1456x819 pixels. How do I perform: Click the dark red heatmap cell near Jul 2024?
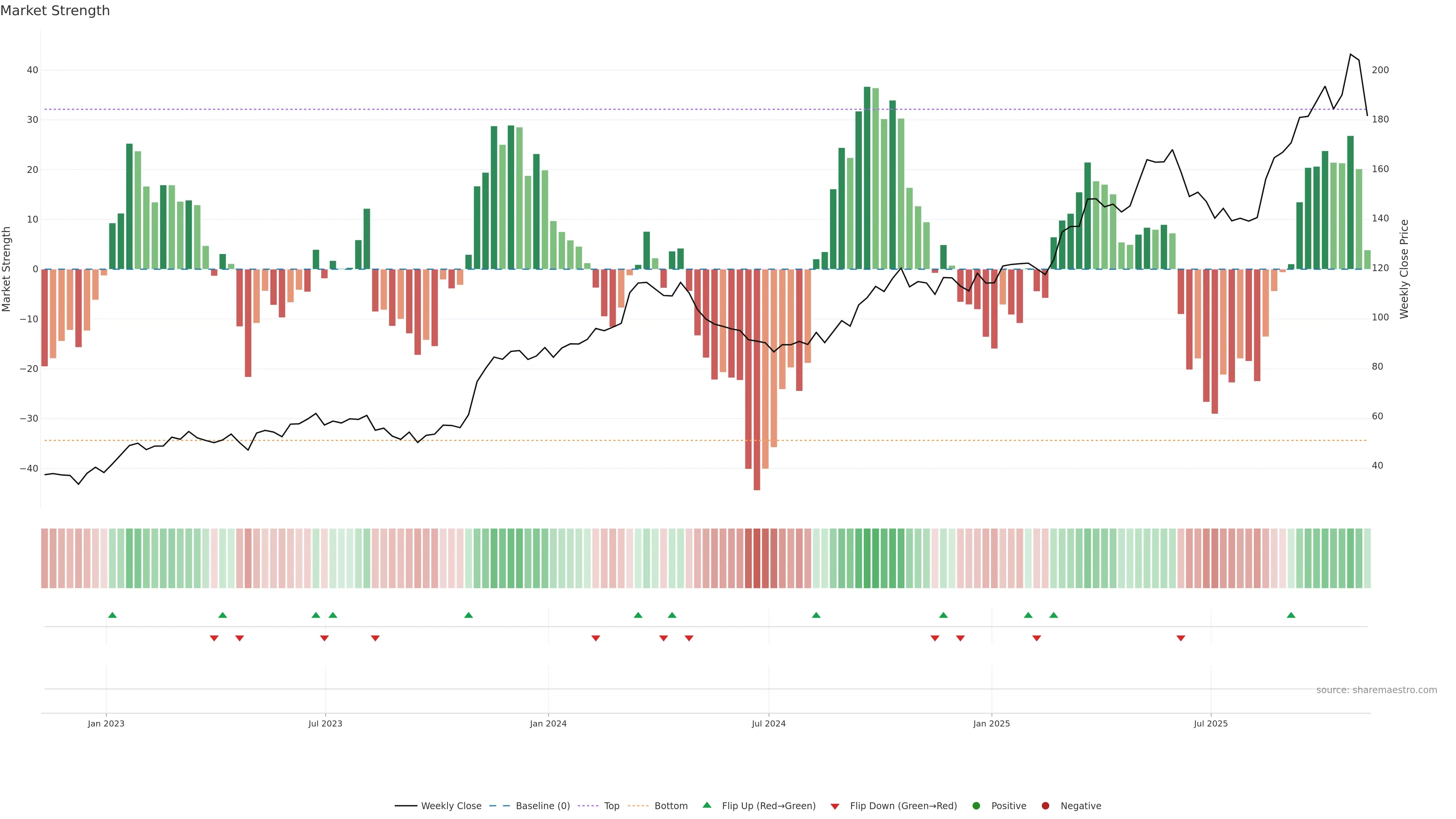pos(757,559)
